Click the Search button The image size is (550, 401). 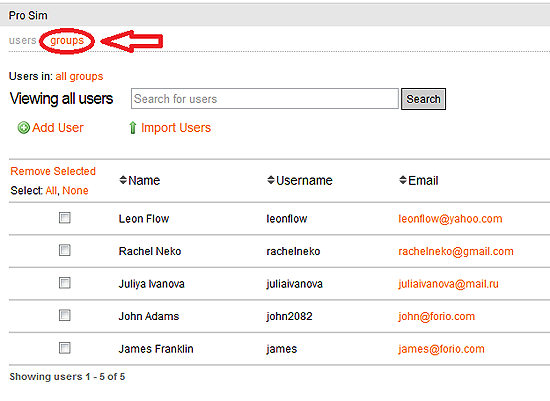pyautogui.click(x=423, y=99)
